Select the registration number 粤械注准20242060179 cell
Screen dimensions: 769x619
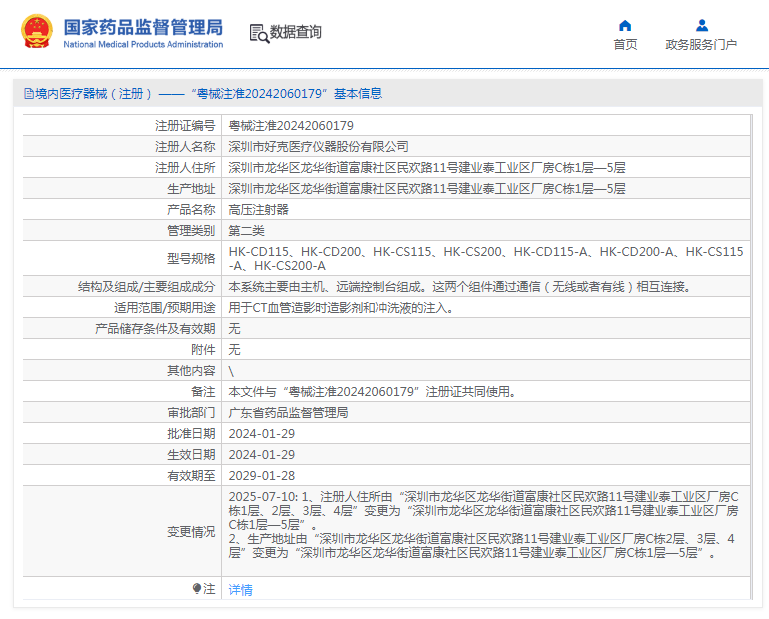pyautogui.click(x=486, y=126)
